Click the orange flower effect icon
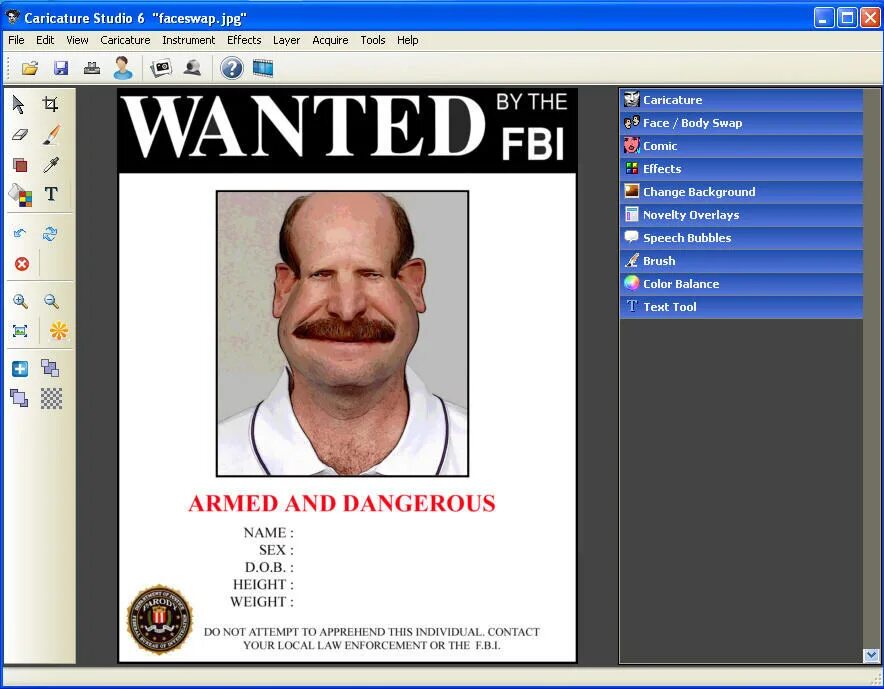The image size is (884, 689). pos(59,331)
